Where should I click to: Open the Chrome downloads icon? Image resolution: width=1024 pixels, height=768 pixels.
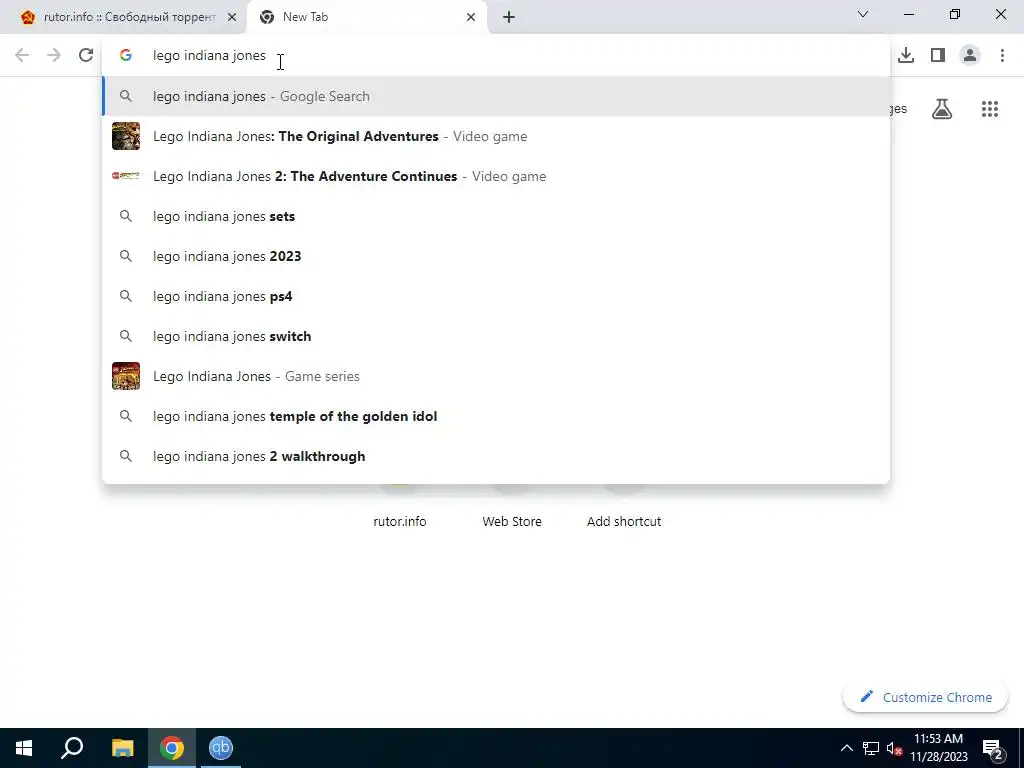[906, 56]
